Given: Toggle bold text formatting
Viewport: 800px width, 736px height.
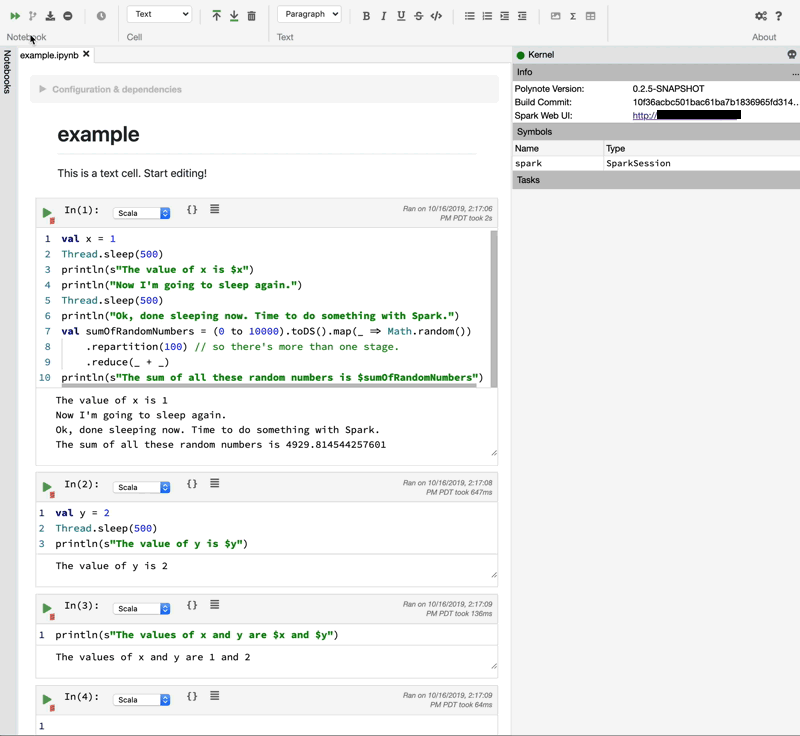Looking at the screenshot, I should pos(366,16).
